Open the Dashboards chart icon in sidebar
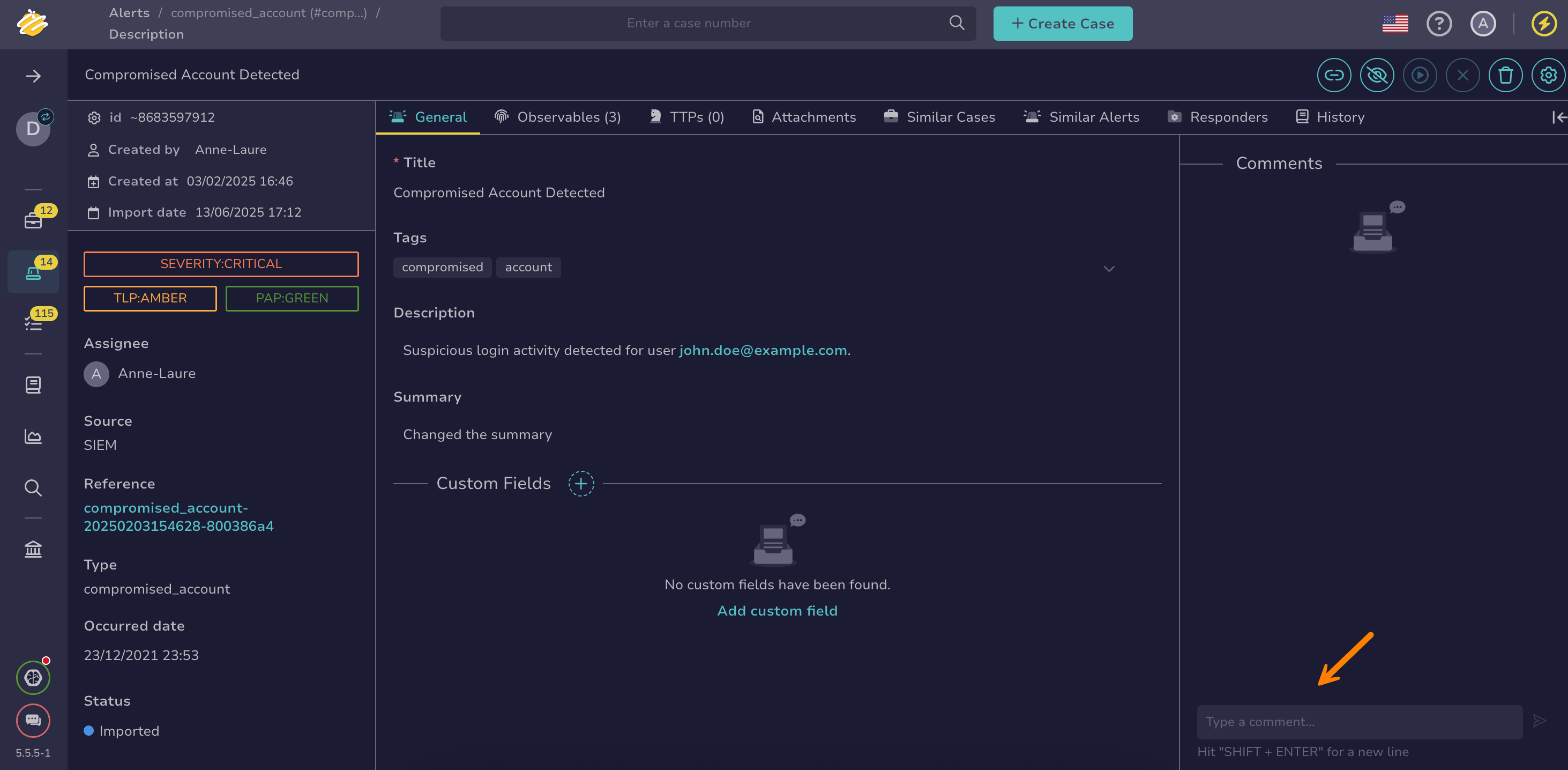 coord(33,436)
